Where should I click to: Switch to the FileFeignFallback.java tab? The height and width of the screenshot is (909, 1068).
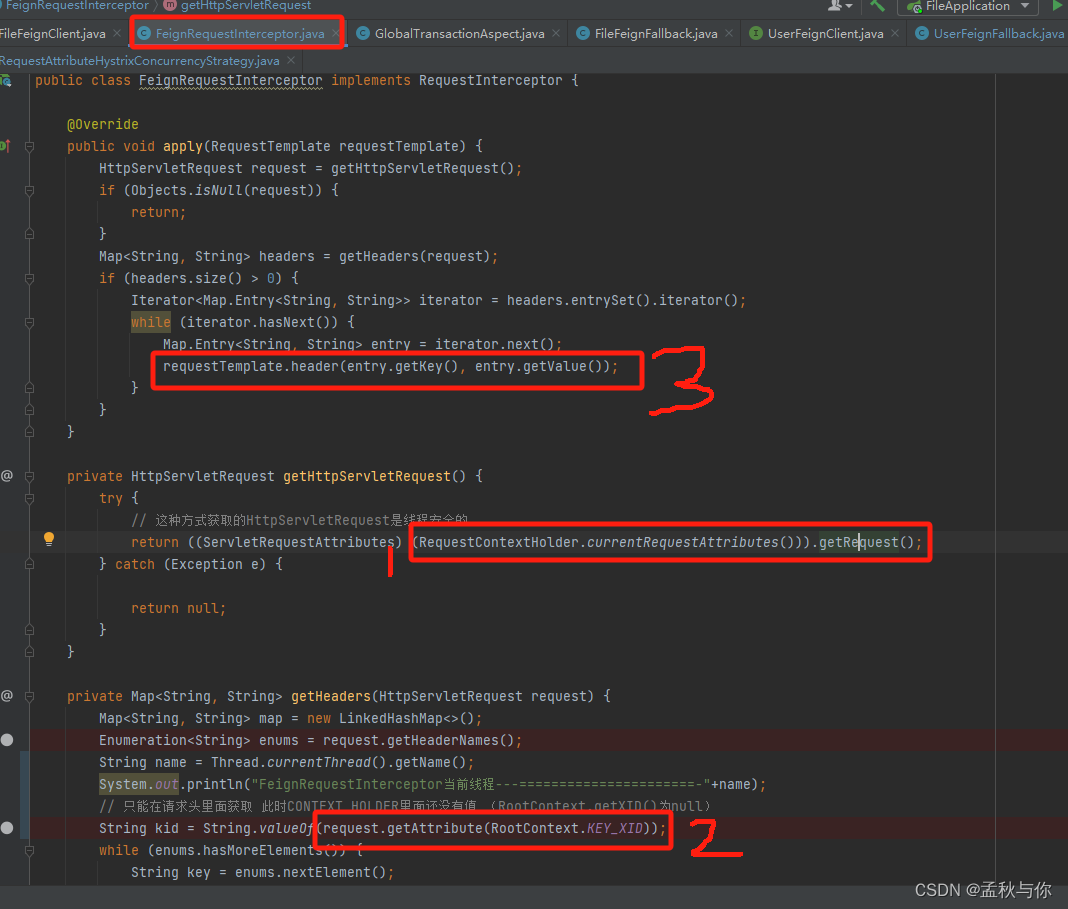tap(655, 33)
